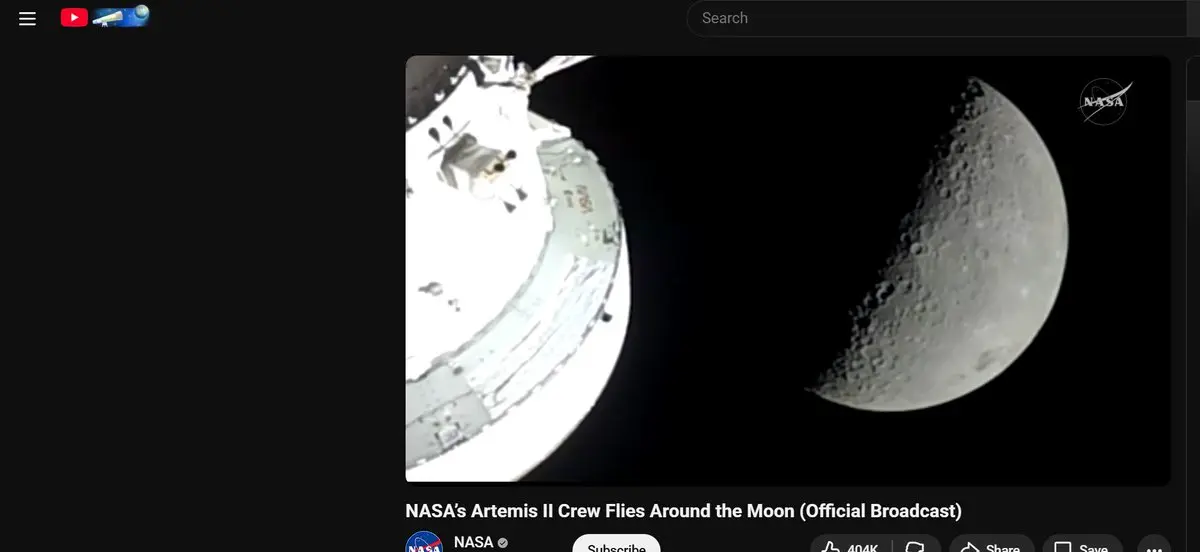This screenshot has width=1200, height=552.
Task: Click the NASA watermark logo in video
Action: tap(1104, 102)
